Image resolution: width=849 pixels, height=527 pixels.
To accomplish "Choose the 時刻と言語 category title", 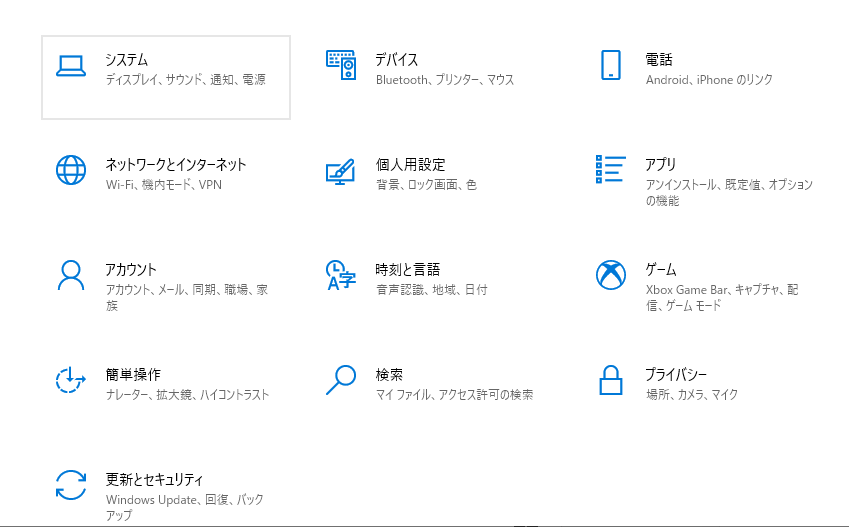I will tap(408, 269).
